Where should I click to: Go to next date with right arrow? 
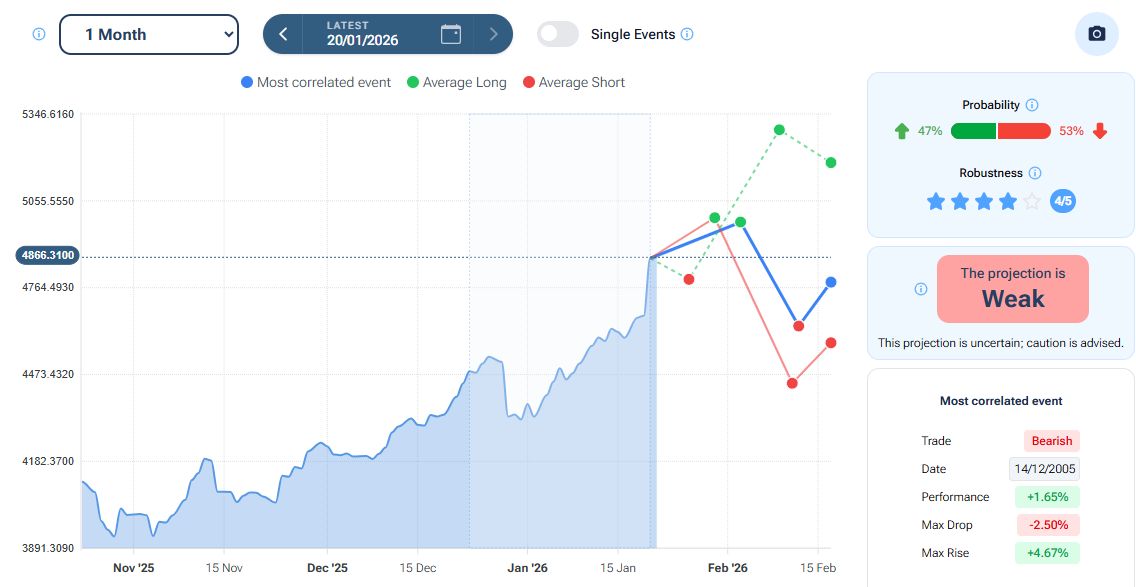coord(493,34)
